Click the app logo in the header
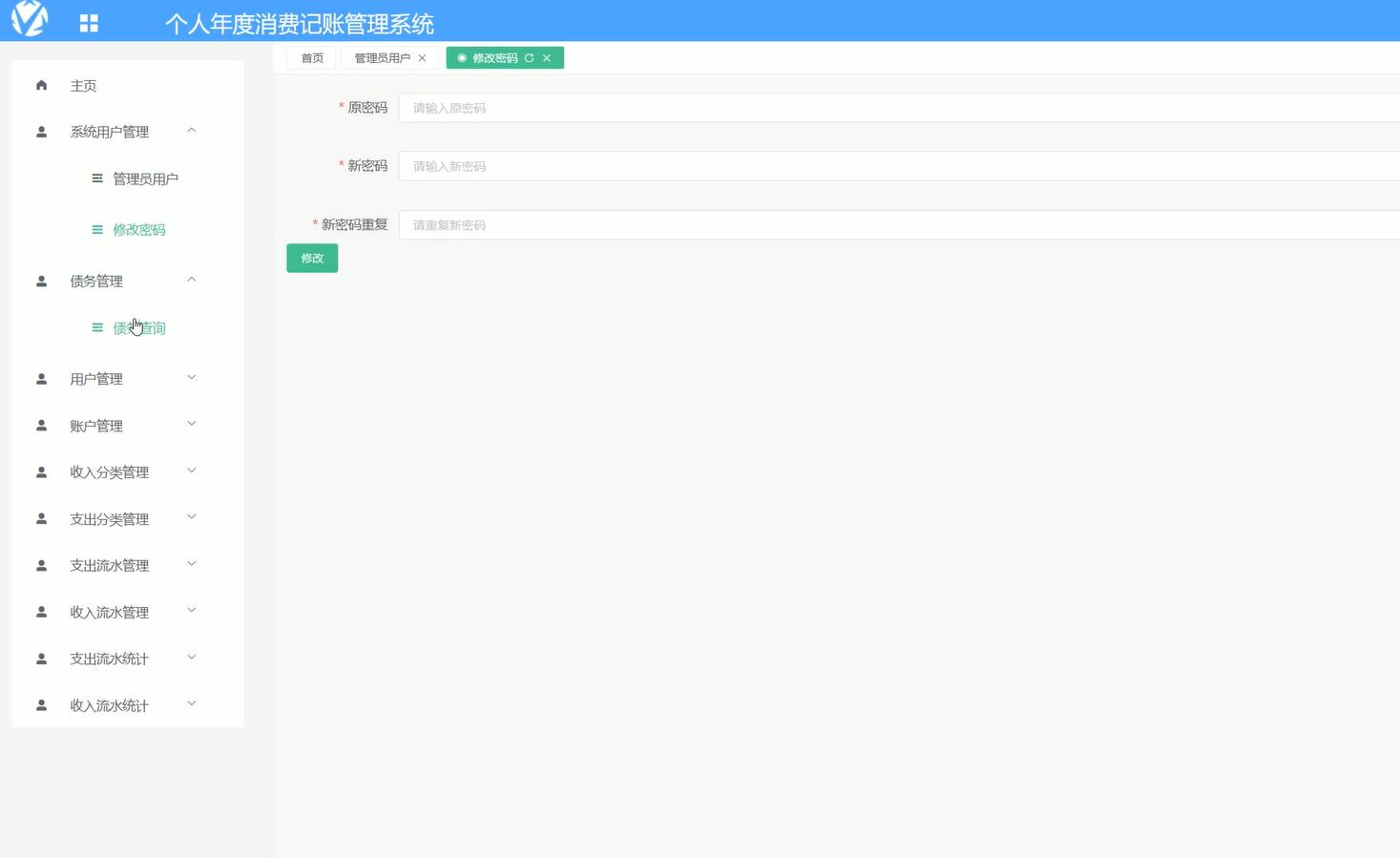 [x=30, y=18]
